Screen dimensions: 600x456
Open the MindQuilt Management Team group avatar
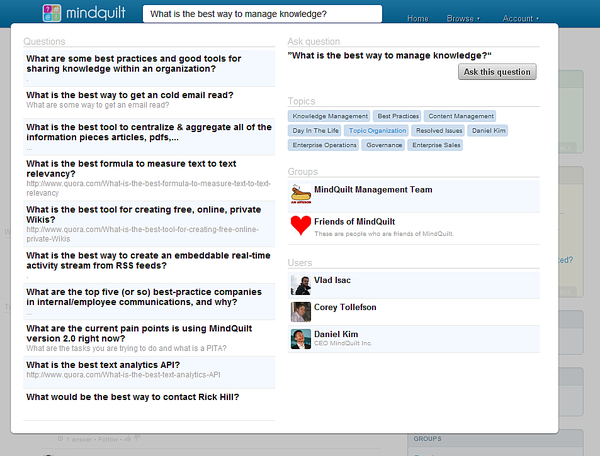click(x=301, y=194)
